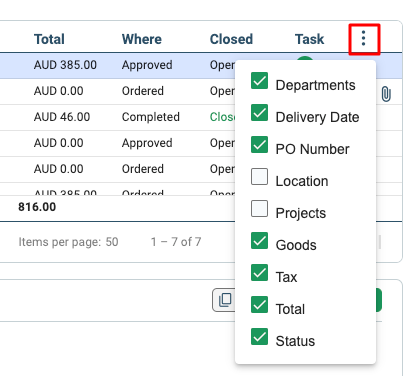Enable the Location column checkbox

click(259, 176)
